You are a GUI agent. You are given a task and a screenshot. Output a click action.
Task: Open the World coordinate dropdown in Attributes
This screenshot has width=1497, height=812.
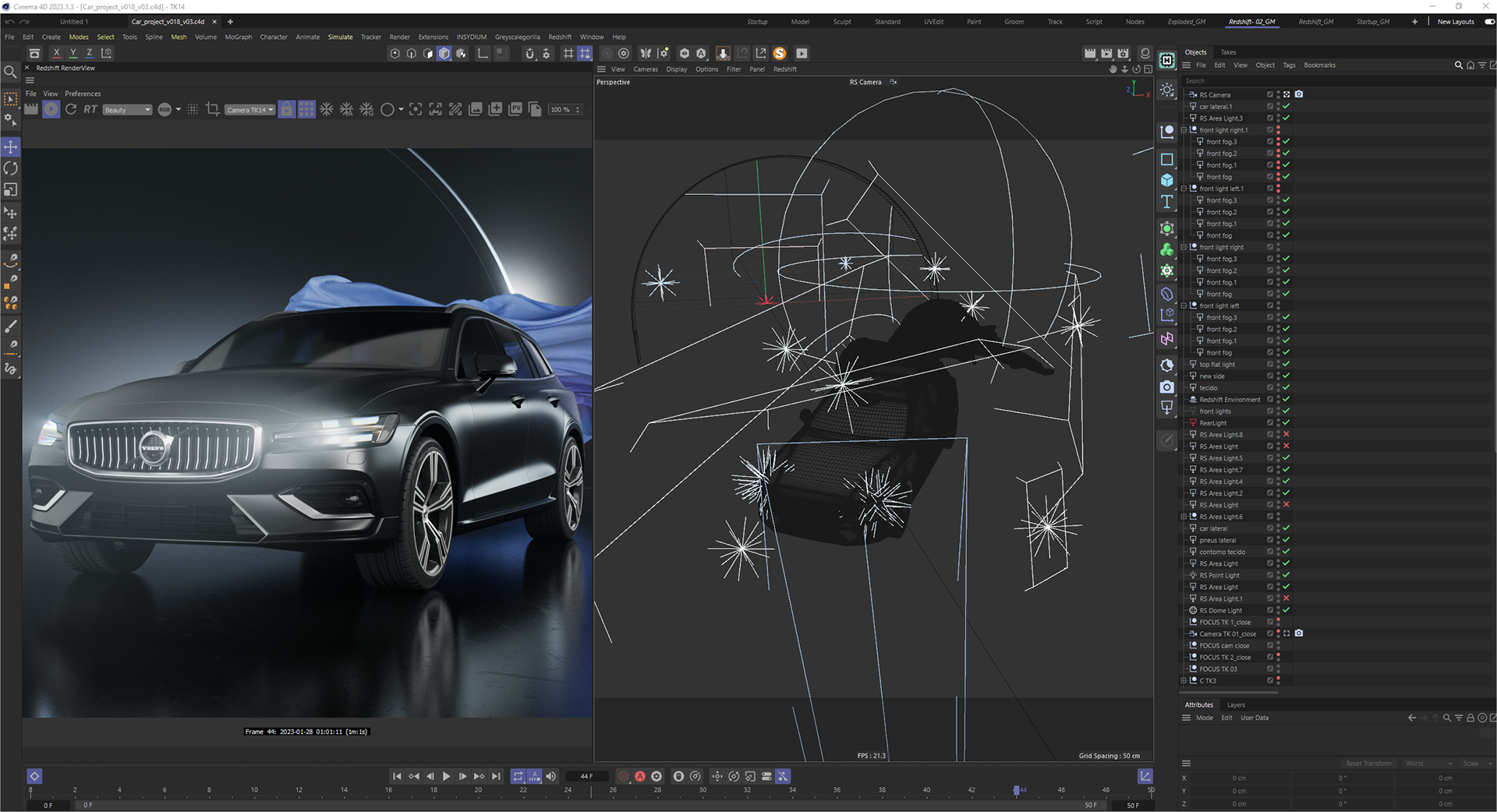point(1428,764)
